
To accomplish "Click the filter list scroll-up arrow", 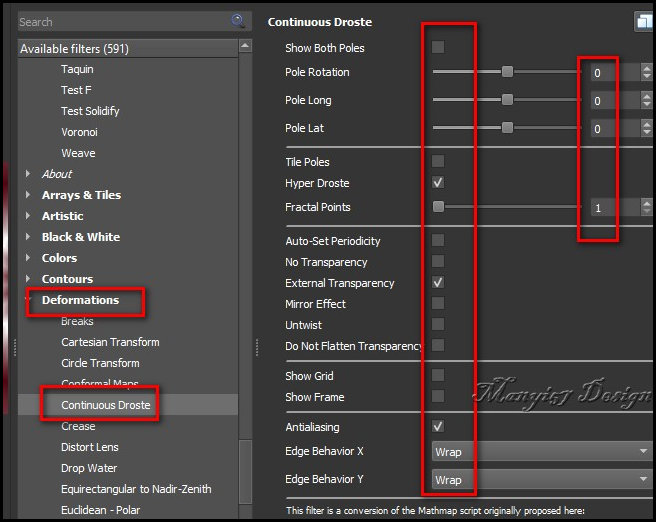I will [246, 46].
